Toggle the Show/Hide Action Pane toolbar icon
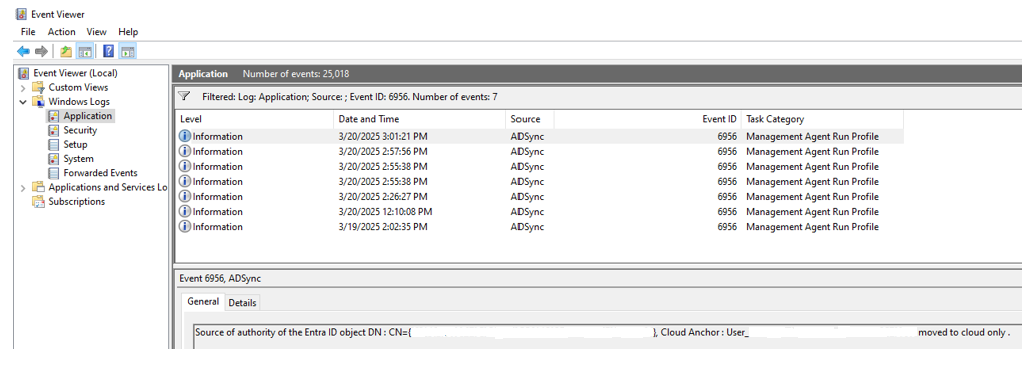Image resolution: width=1034 pixels, height=366 pixels. pyautogui.click(x=127, y=51)
